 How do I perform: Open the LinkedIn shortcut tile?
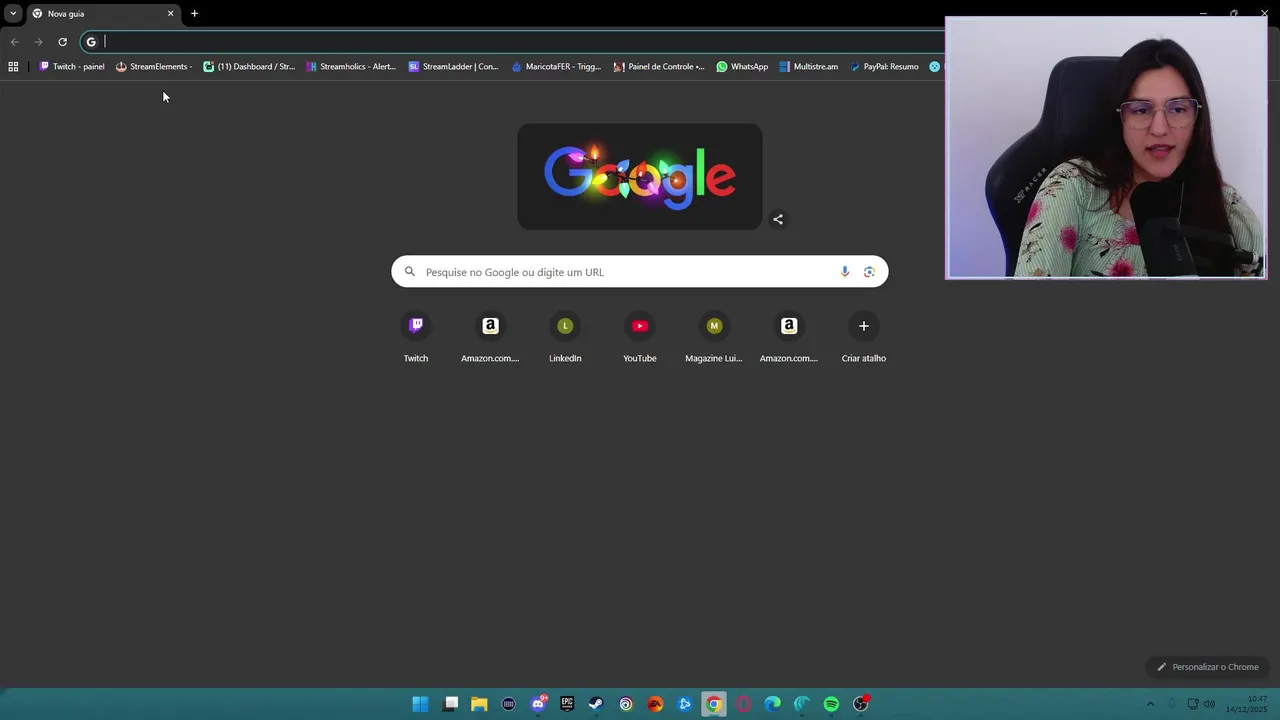pyautogui.click(x=565, y=338)
